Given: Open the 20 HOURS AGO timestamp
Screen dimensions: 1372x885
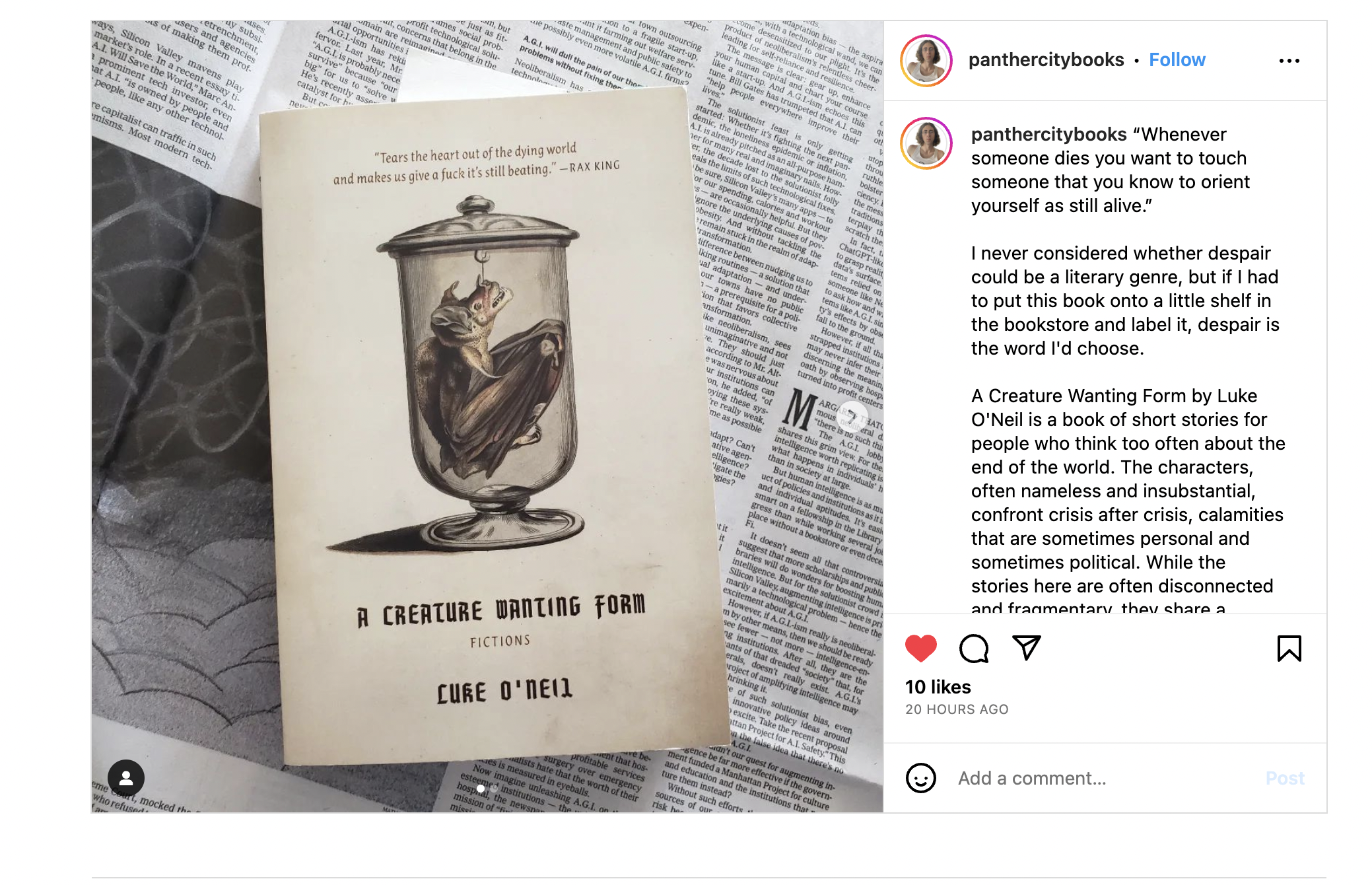Looking at the screenshot, I should (957, 709).
